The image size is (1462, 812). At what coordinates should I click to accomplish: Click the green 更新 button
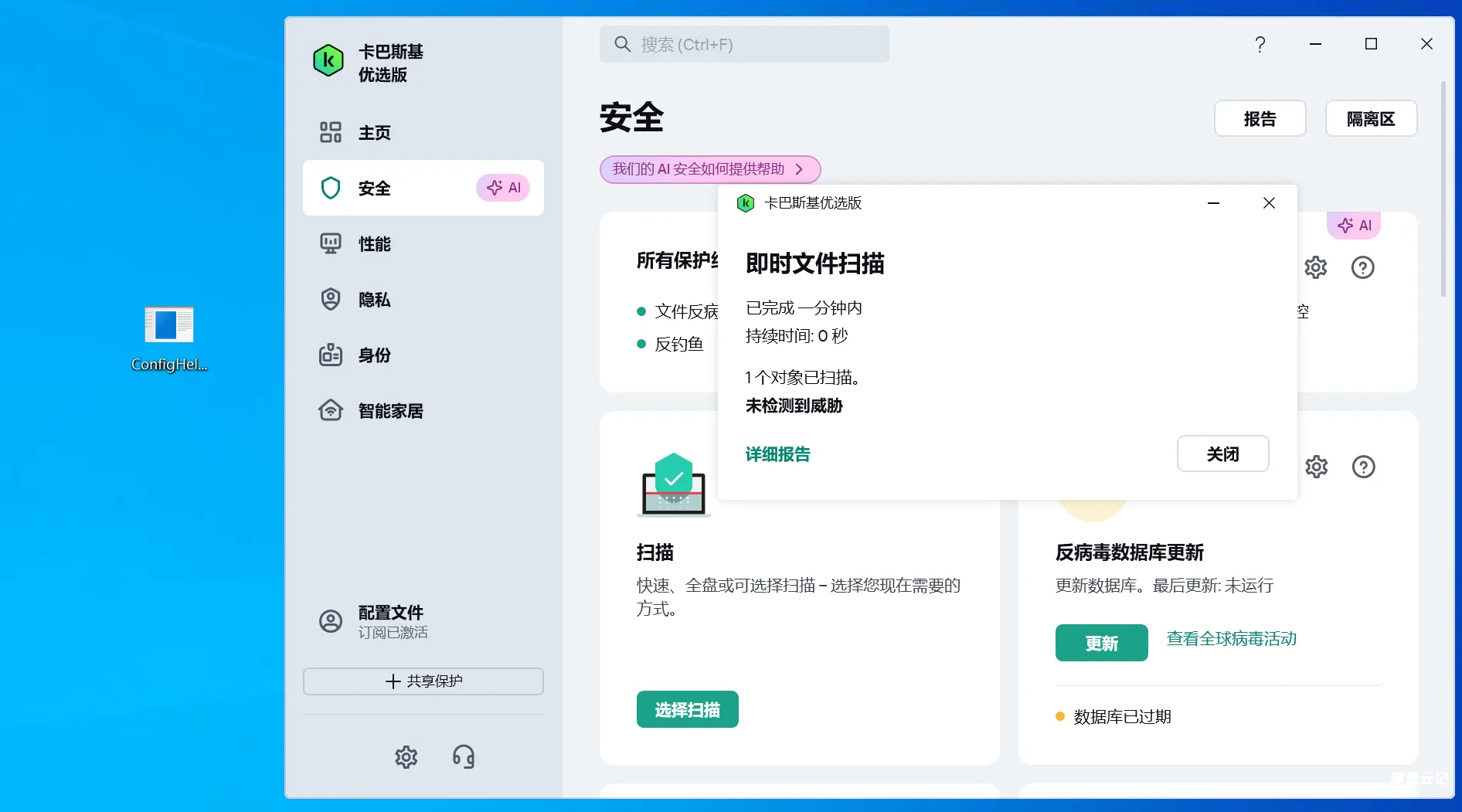coord(1101,643)
